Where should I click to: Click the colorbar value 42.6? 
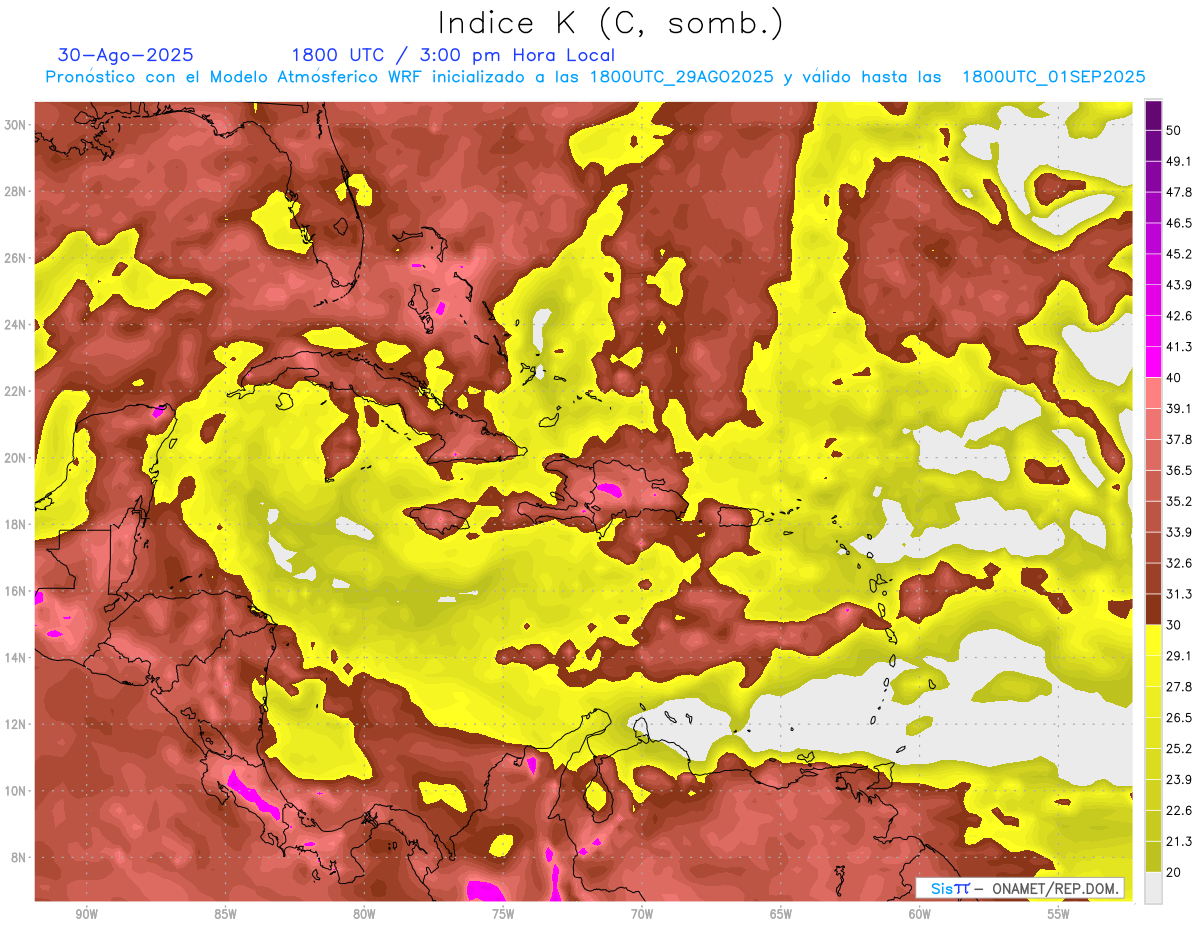coord(1179,316)
